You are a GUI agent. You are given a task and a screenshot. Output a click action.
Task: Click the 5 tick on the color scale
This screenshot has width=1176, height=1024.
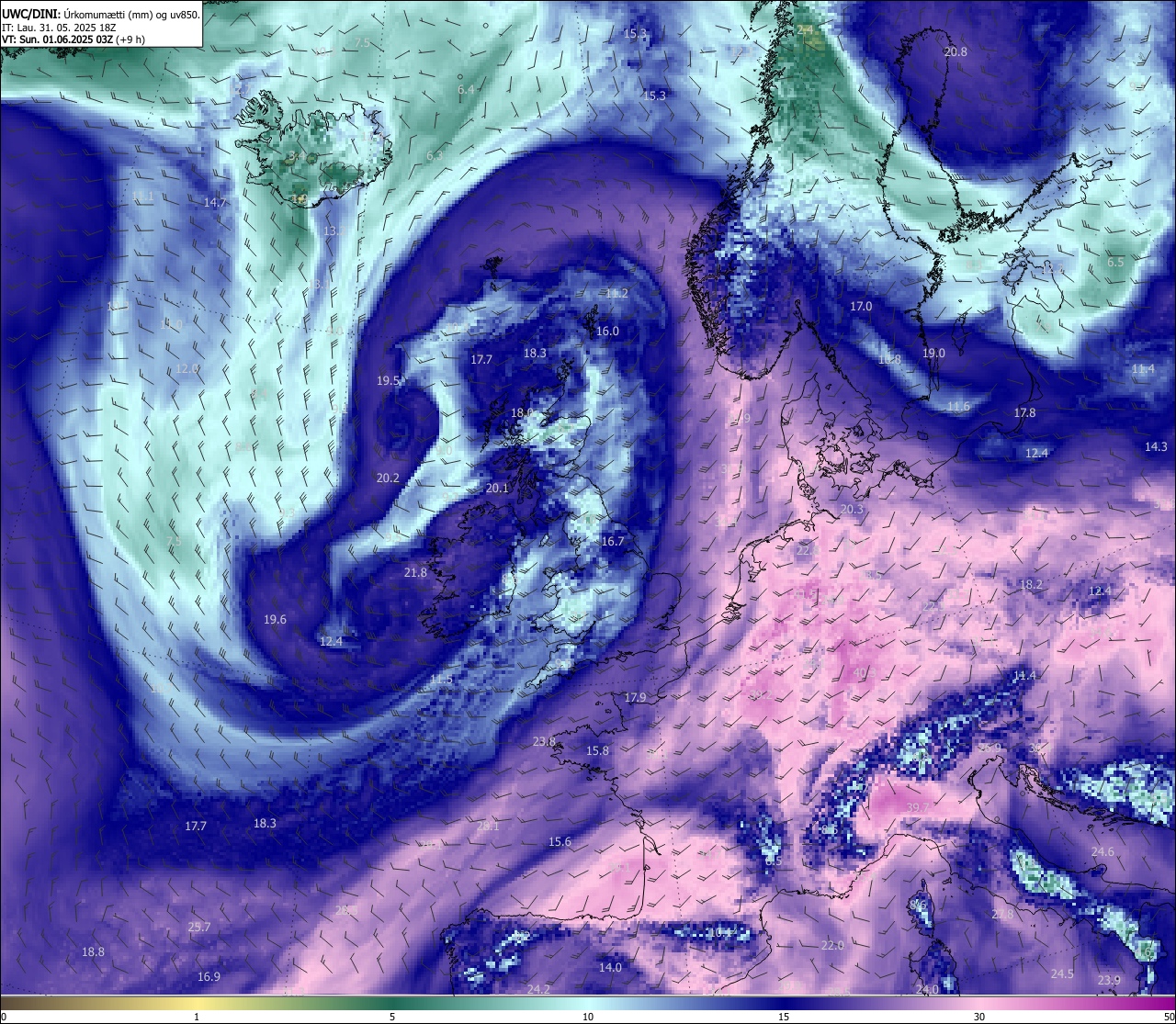pyautogui.click(x=392, y=1017)
